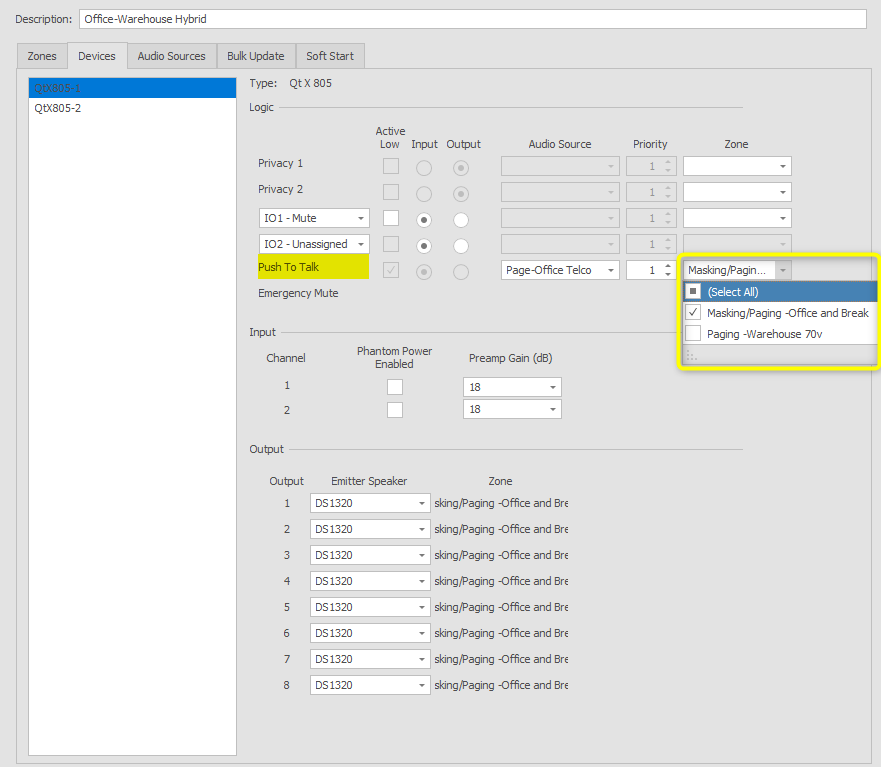Viewport: 881px width, 767px height.
Task: Check the (Select All) zone option
Action: pyautogui.click(x=693, y=292)
